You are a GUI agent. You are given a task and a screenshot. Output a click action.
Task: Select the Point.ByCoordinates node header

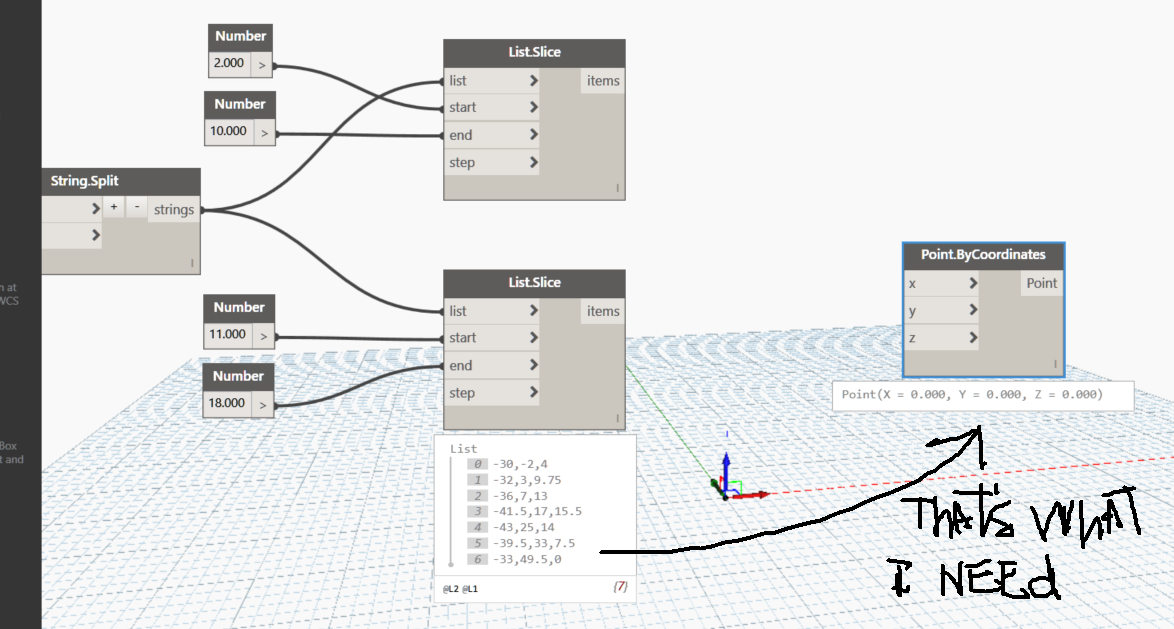[x=983, y=255]
